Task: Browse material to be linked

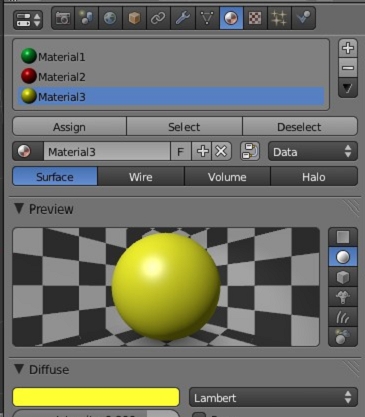Action: tap(28, 151)
